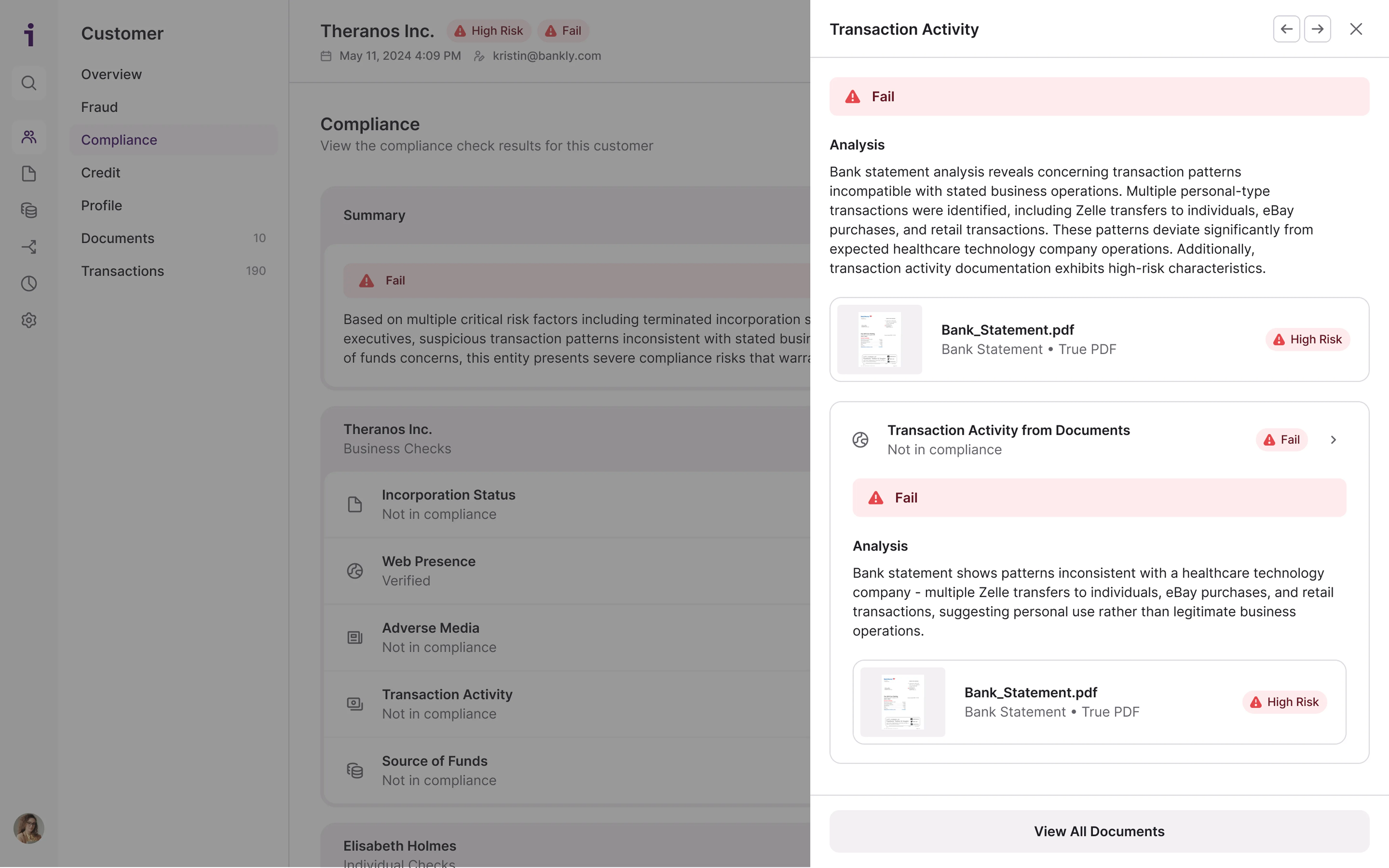
Task: Open Profile in the Customer menu
Action: [x=173, y=205]
